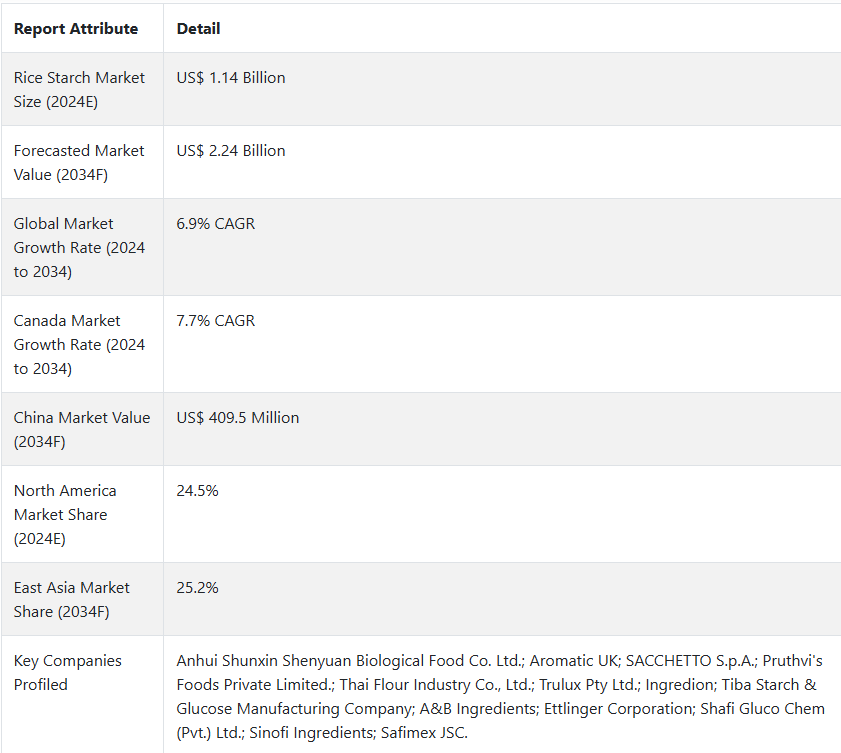
Task: Click the 7.7% CAGR value
Action: tap(216, 321)
